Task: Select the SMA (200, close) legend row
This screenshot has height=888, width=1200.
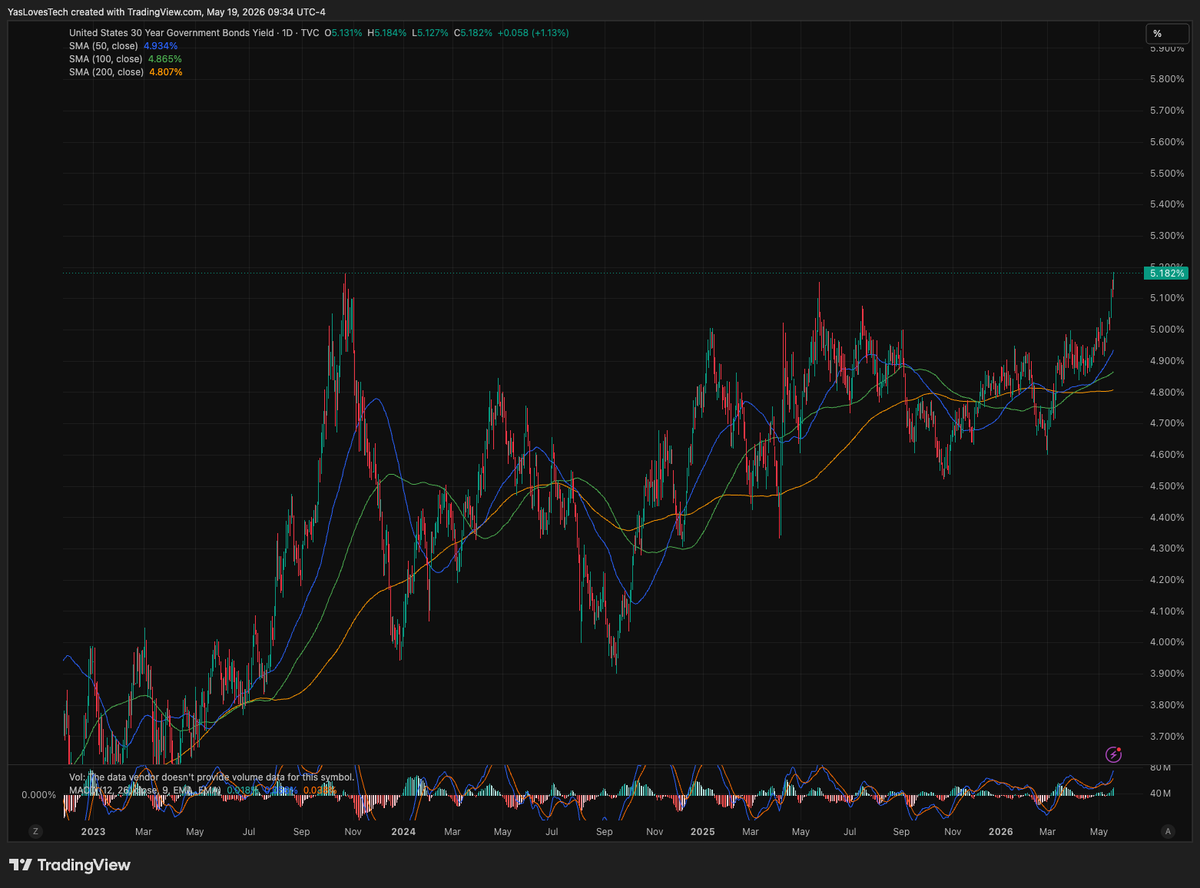Action: 126,72
